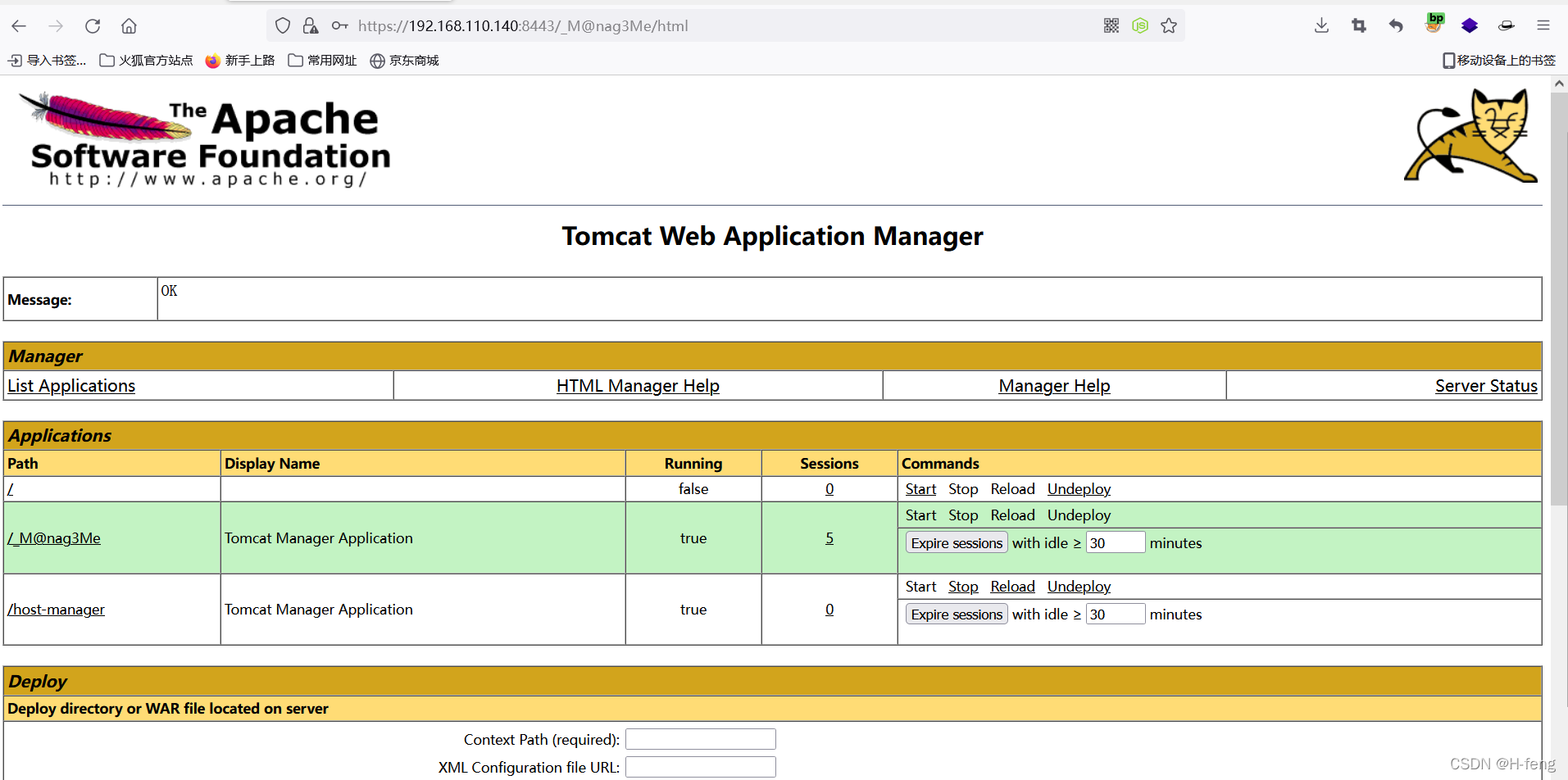
Task: Open 移动设备上的书签 folder
Action: tap(1499, 61)
